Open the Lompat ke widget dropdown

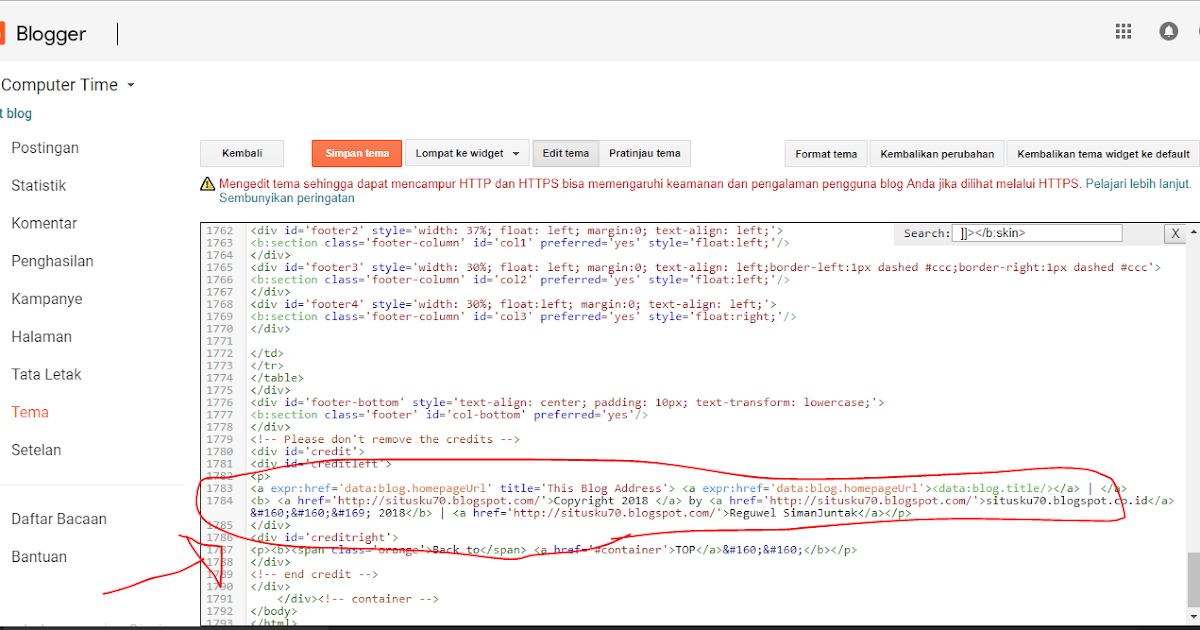coord(466,153)
